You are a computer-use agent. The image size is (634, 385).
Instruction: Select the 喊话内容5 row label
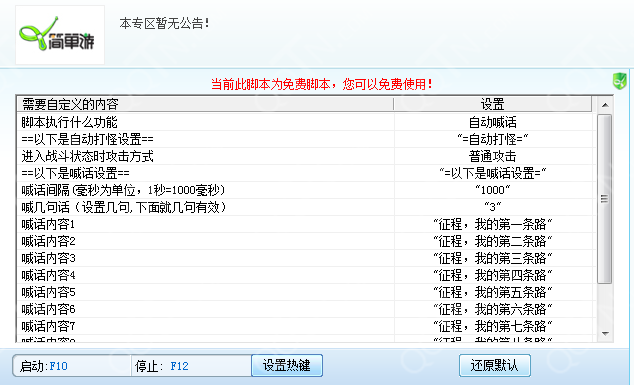[x=48, y=292]
